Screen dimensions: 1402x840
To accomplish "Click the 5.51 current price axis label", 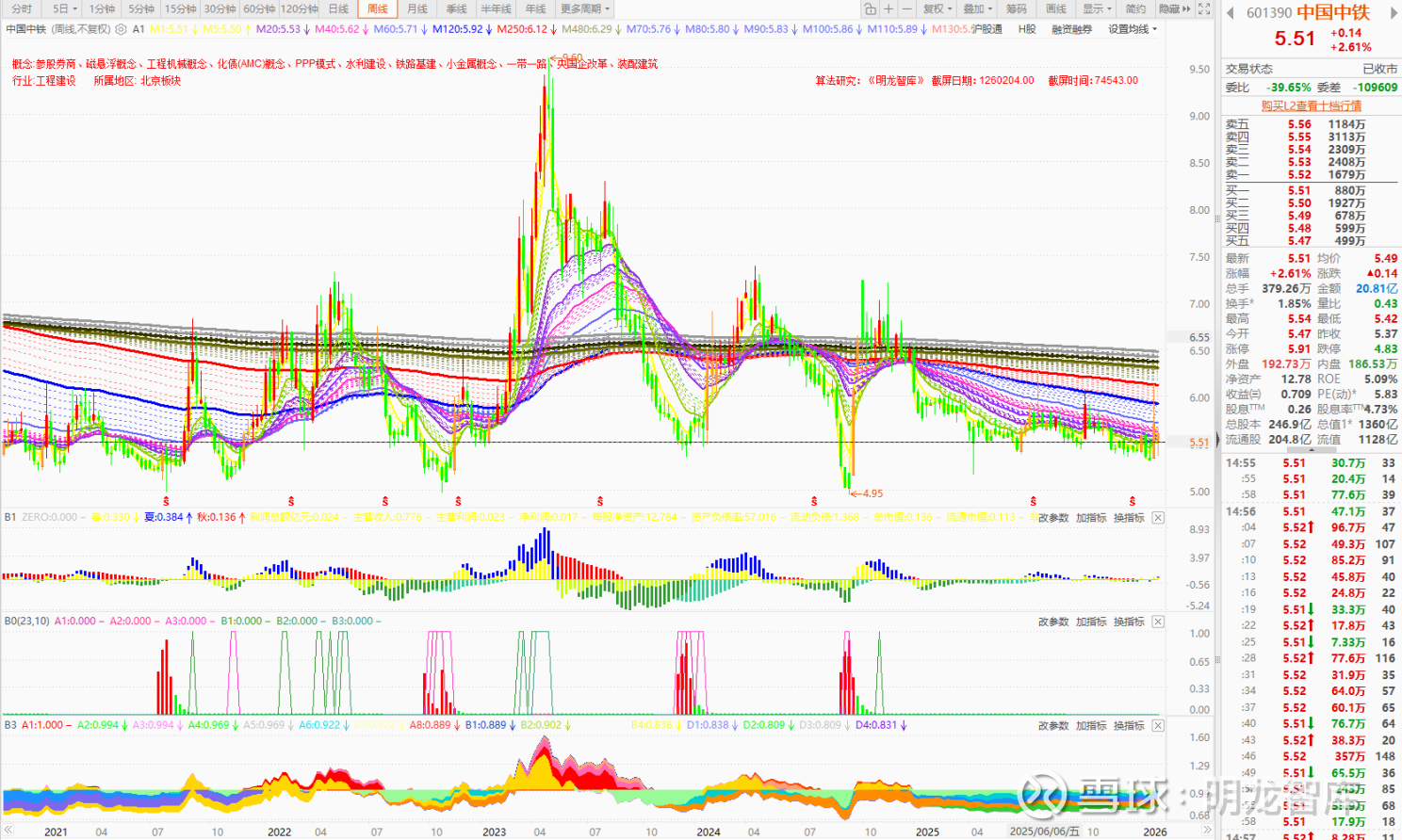I will tap(1199, 443).
